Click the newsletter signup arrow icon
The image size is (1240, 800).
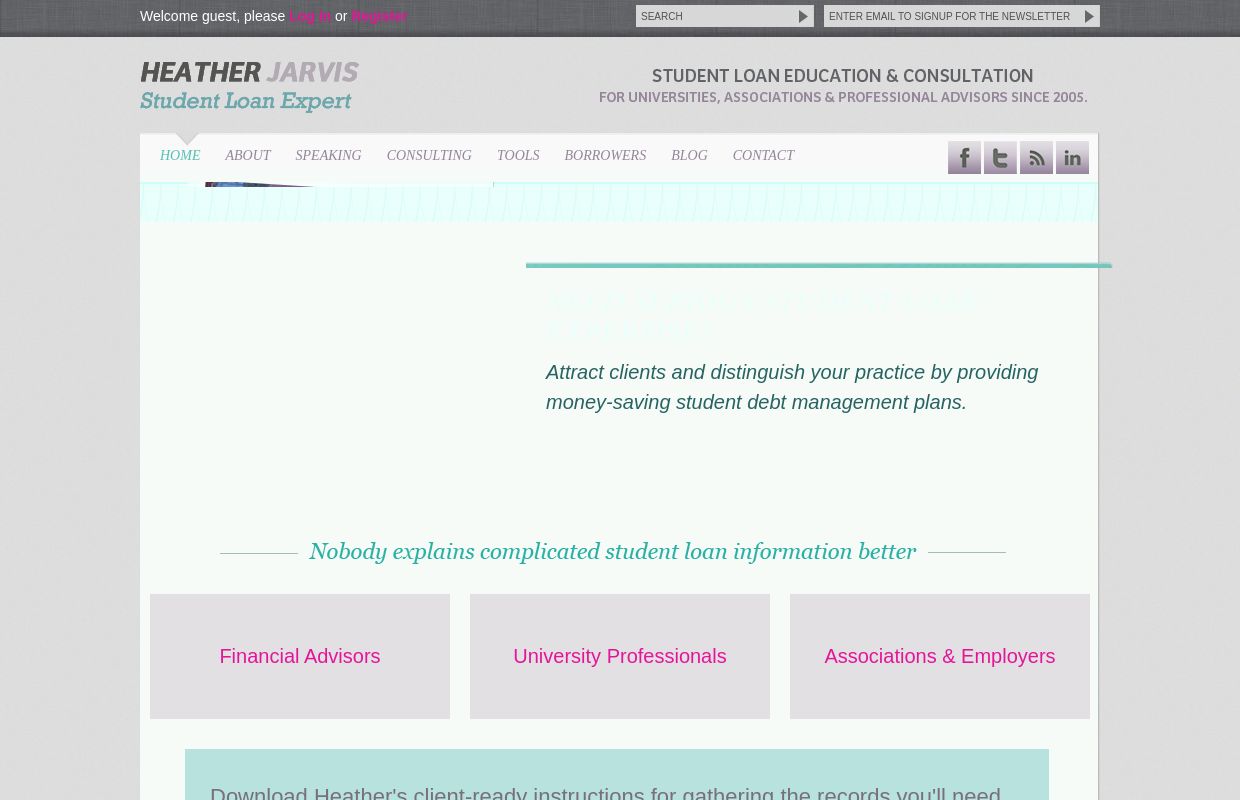pyautogui.click(x=1088, y=16)
